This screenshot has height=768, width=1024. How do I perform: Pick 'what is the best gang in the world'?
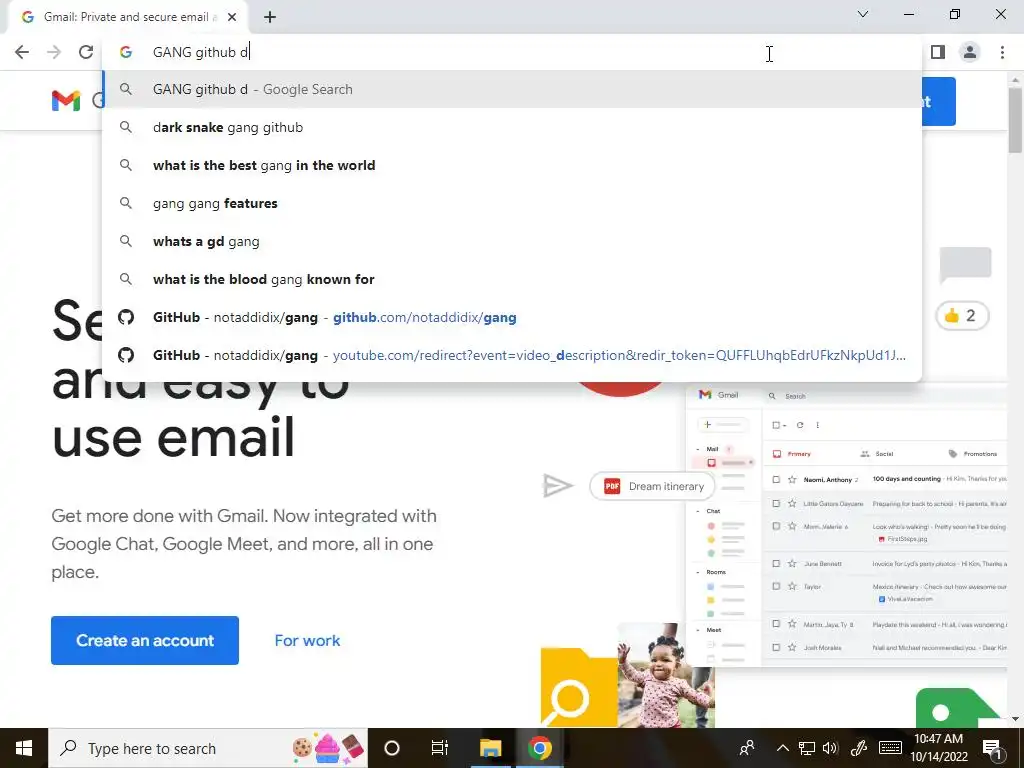click(x=512, y=165)
